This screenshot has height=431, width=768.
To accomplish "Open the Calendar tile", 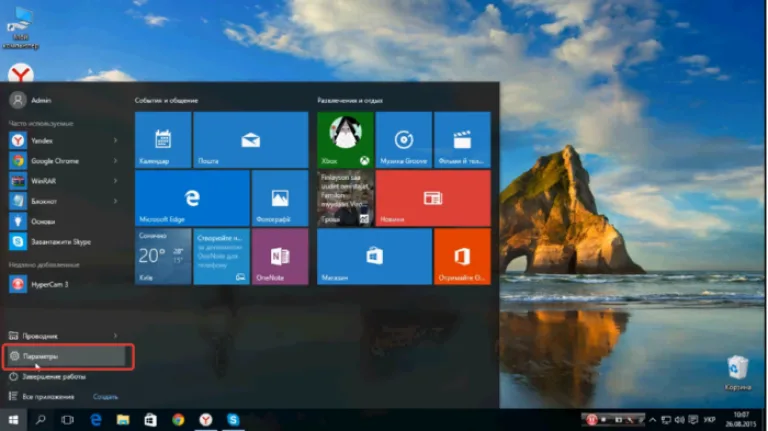I will (x=163, y=140).
